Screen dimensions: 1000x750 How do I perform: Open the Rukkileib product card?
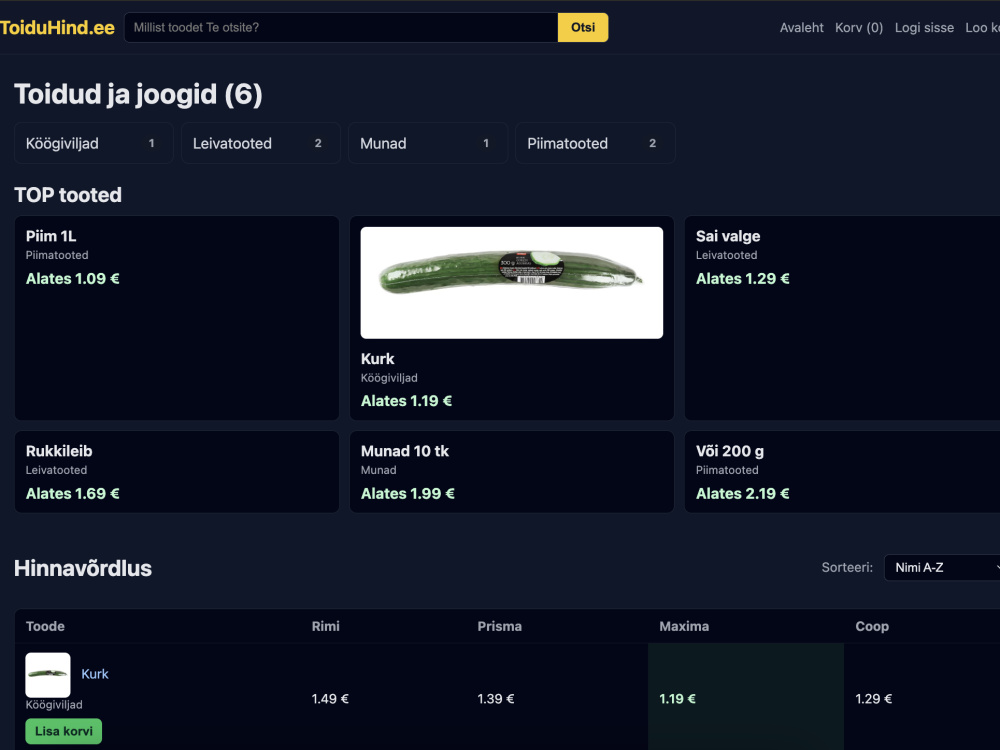tap(177, 471)
